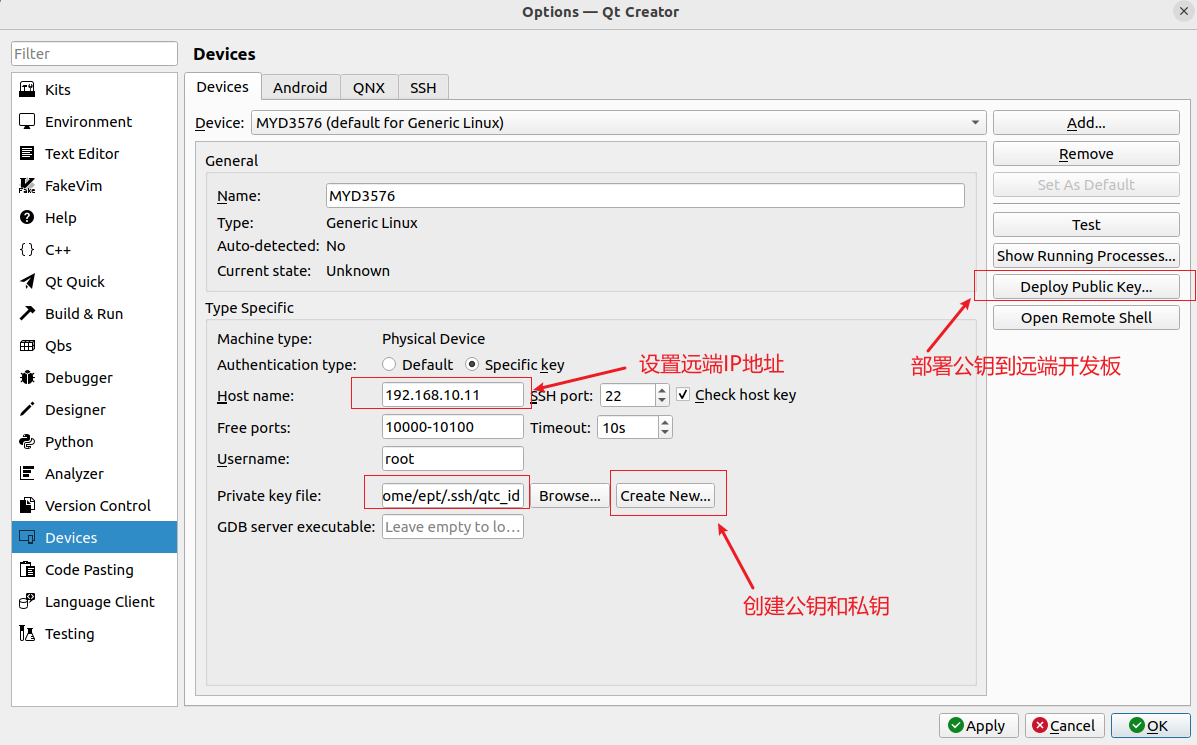Screen dimensions: 1197x745
Task: Click the Apply button
Action: pyautogui.click(x=978, y=726)
